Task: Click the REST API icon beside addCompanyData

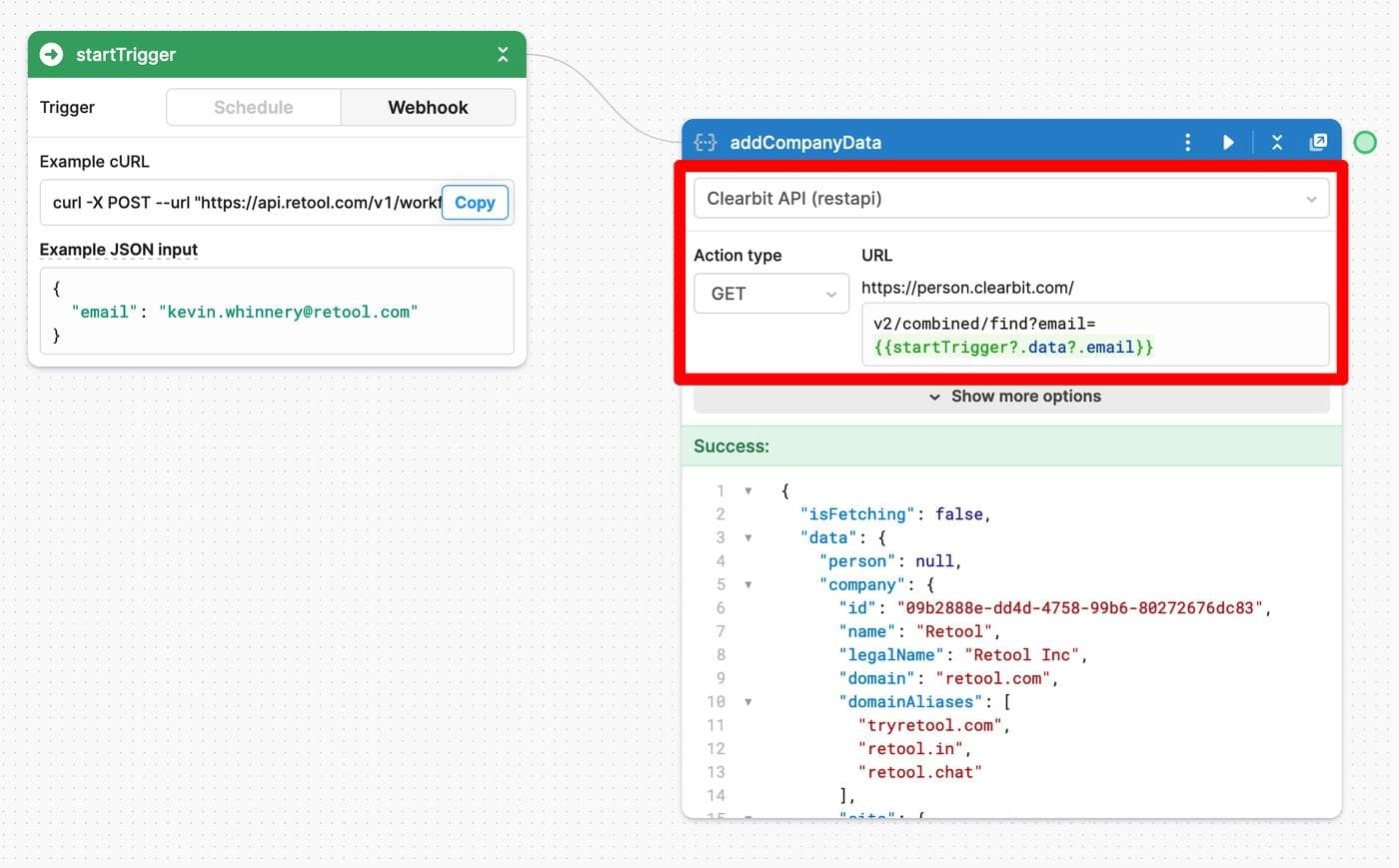Action: 704,142
